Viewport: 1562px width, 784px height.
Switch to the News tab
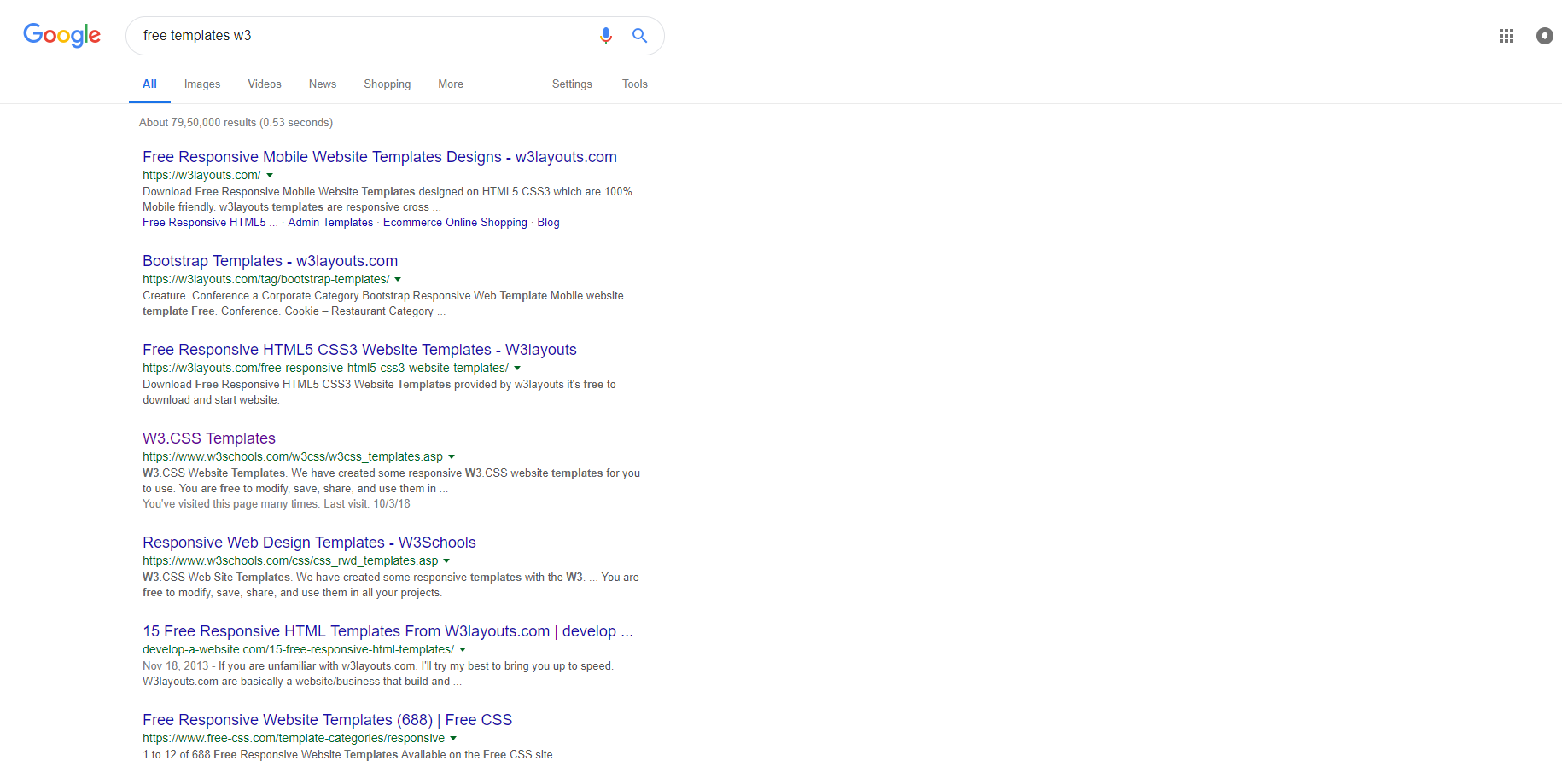tap(323, 84)
